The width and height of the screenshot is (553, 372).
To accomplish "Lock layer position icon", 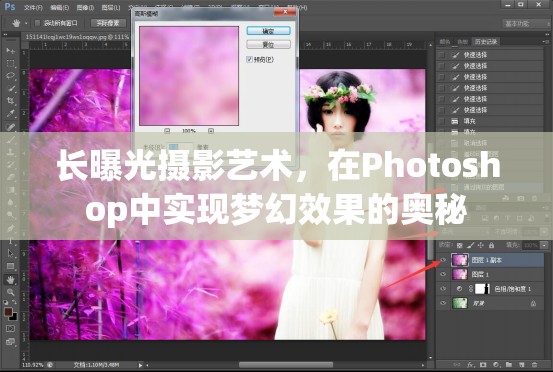I will click(481, 245).
